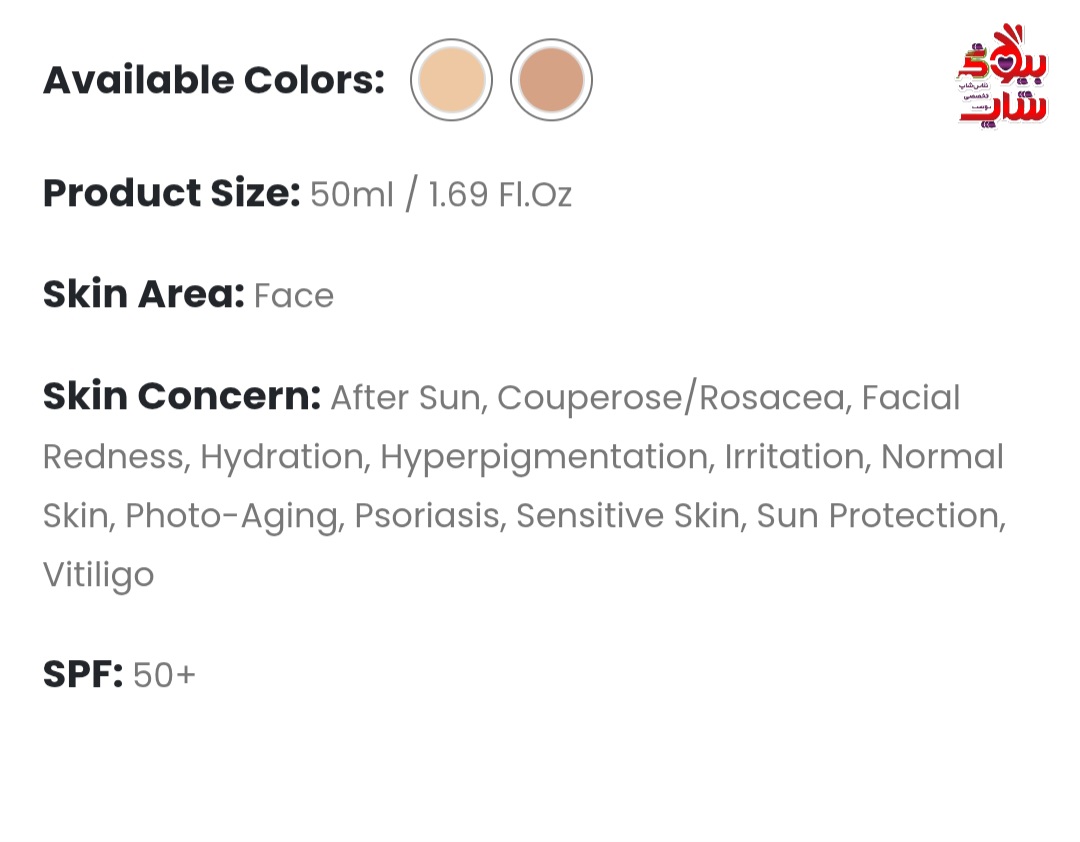Click the 50ml / 1.69 Fl.Oz value
This screenshot has width=1080, height=842.
click(x=441, y=195)
